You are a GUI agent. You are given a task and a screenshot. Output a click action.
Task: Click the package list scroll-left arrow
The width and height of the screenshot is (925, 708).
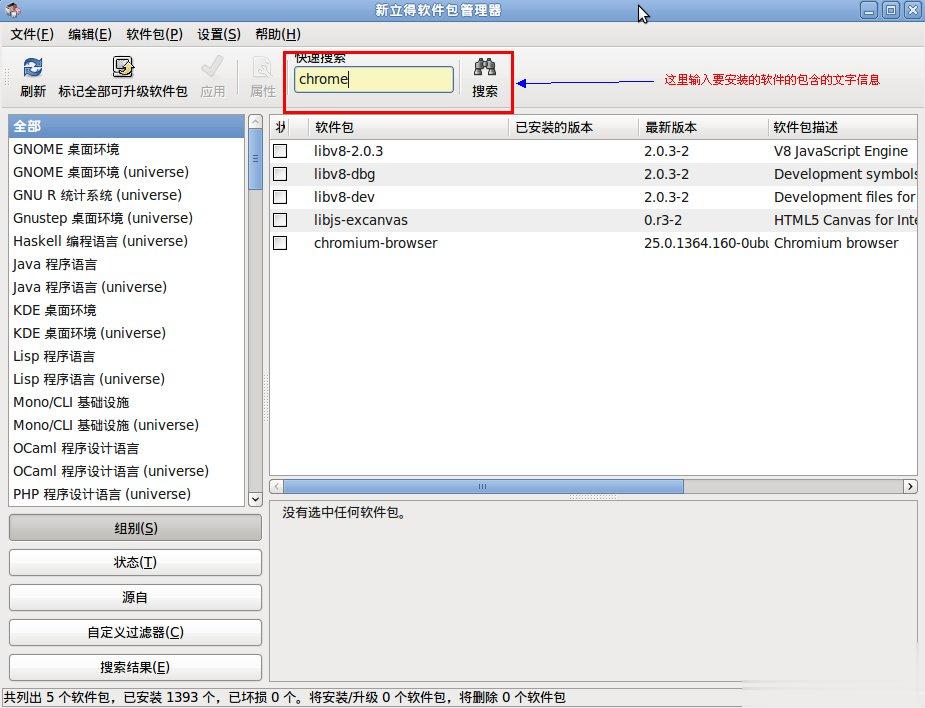(276, 486)
